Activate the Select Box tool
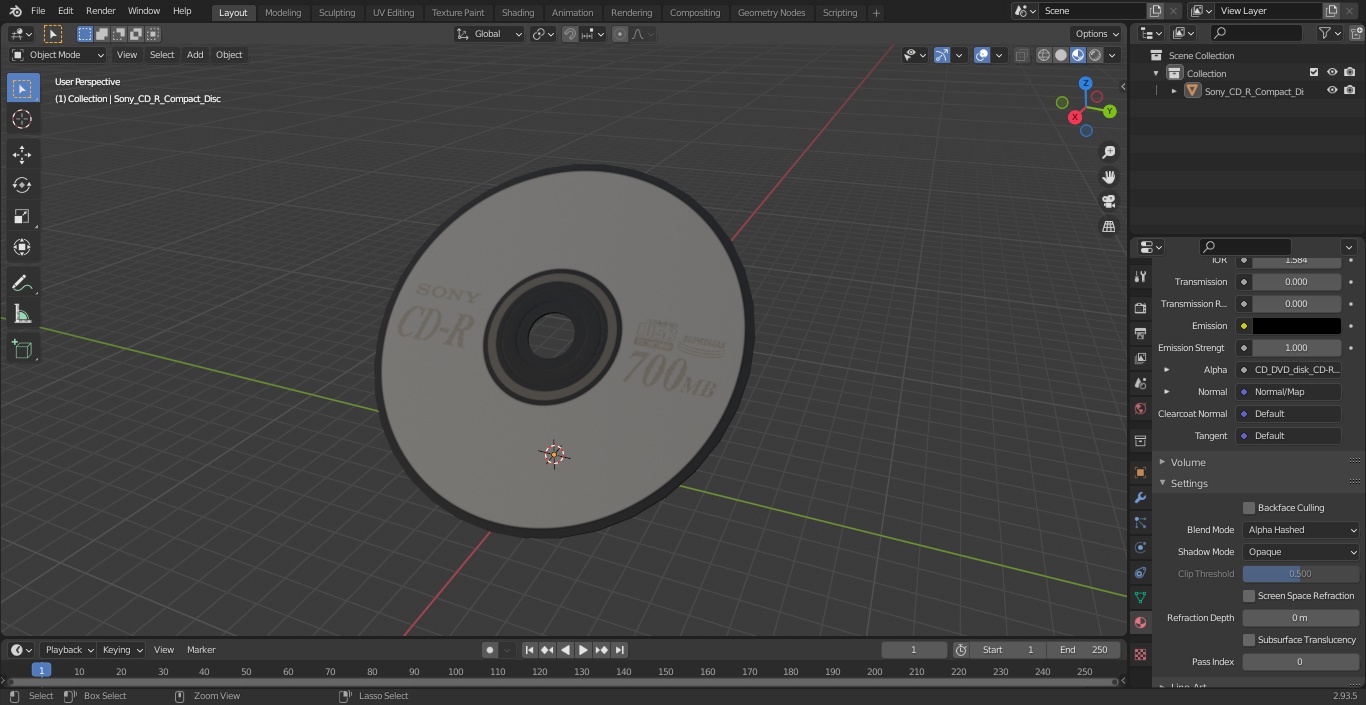Image resolution: width=1366 pixels, height=705 pixels. [22, 88]
